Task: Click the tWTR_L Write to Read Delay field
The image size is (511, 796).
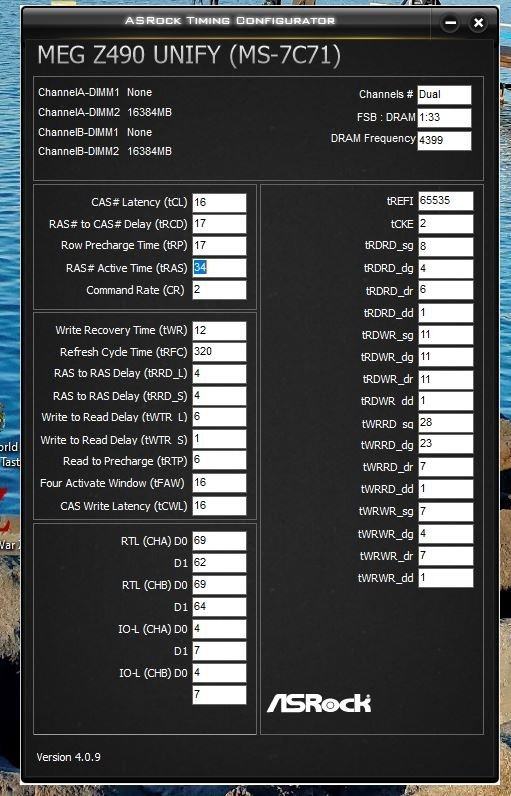Action: pos(219,417)
